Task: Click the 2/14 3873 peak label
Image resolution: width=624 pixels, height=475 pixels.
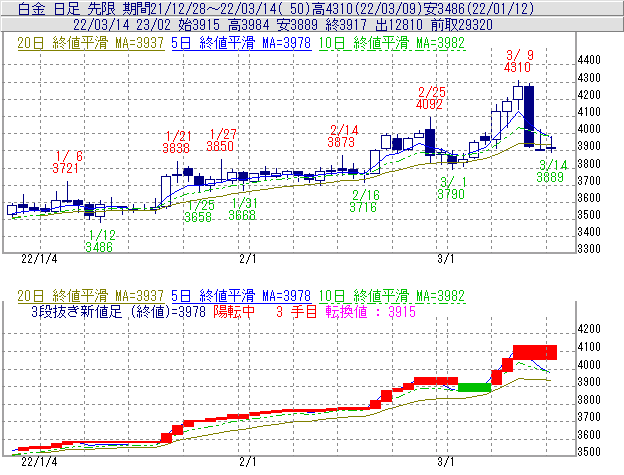Action: pyautogui.click(x=342, y=136)
